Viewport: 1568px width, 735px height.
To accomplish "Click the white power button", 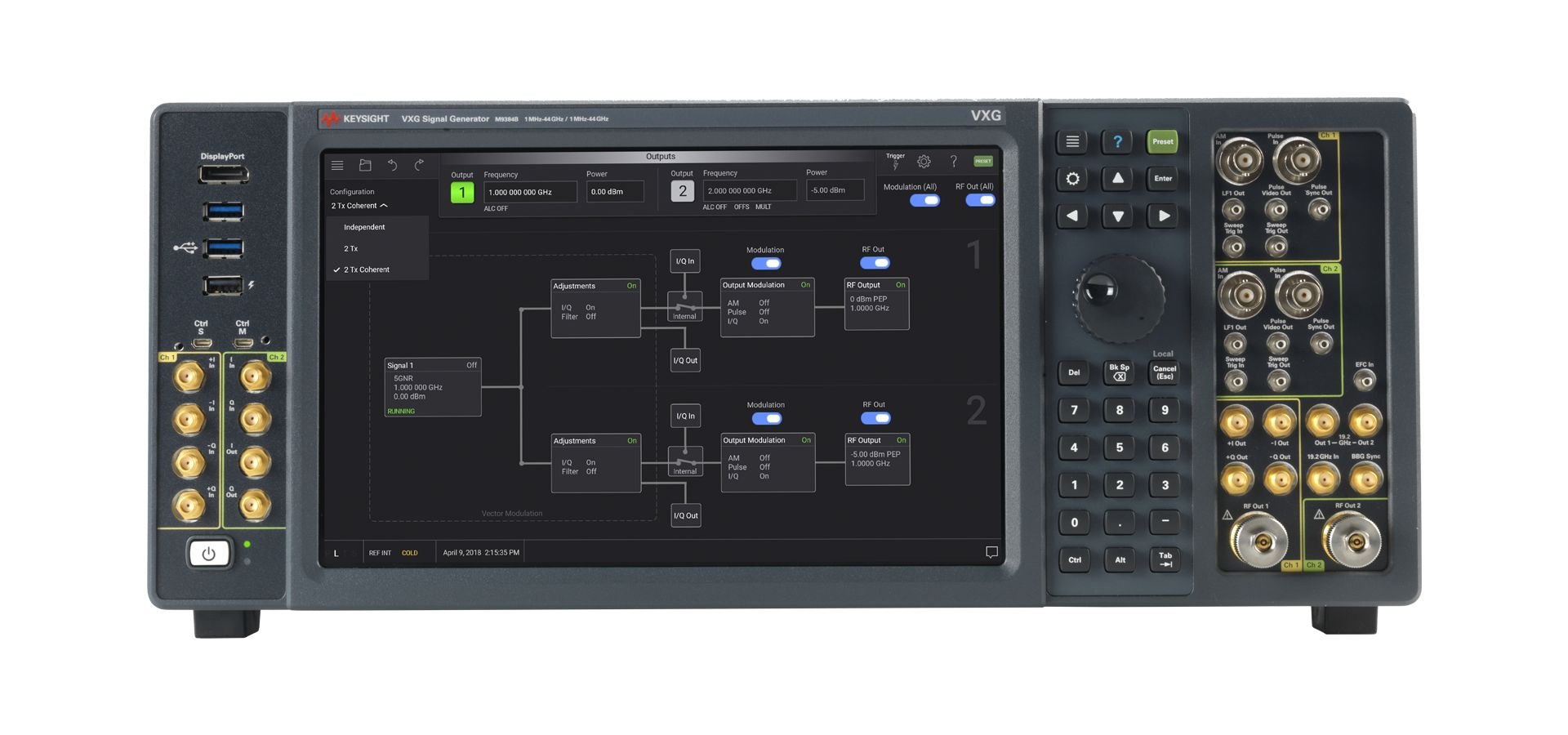I will 208,554.
